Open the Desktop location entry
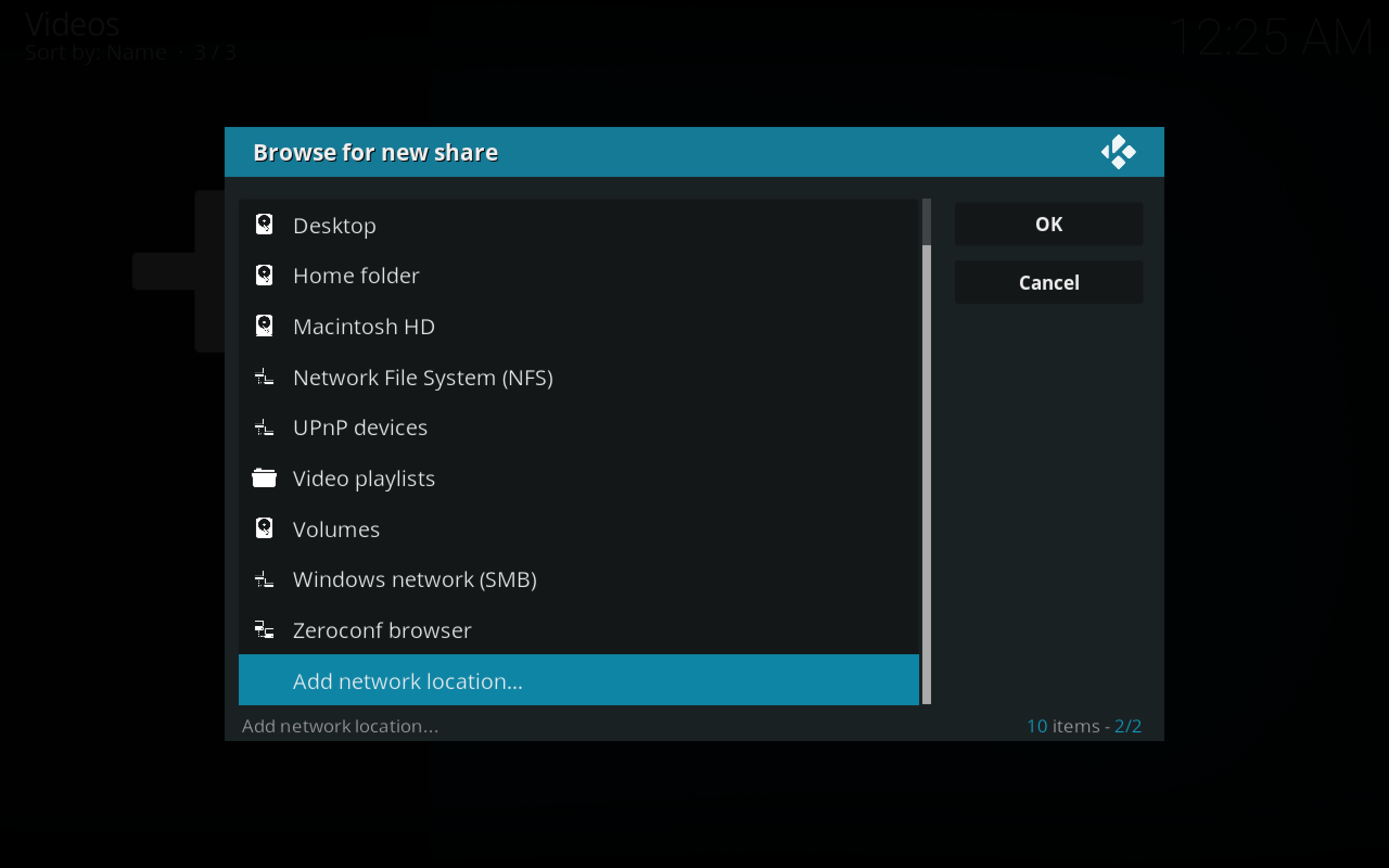Viewport: 1389px width, 868px height. coord(335,225)
